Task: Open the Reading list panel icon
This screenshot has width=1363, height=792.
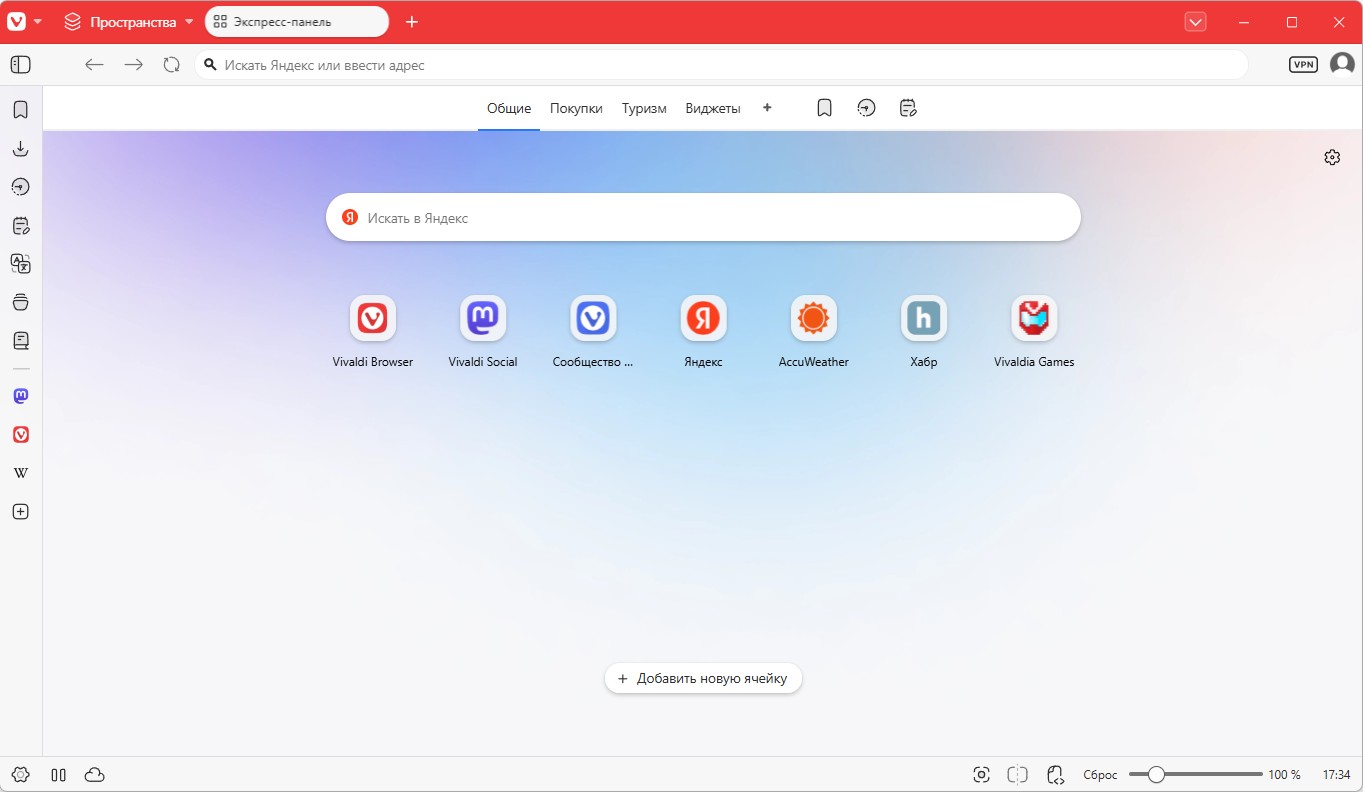Action: [20, 341]
